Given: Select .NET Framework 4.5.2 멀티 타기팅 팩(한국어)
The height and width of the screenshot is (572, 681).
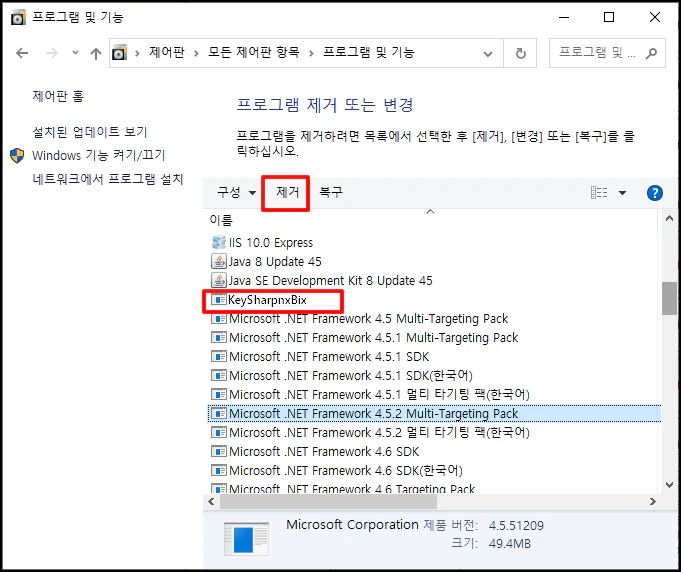Looking at the screenshot, I should 379,433.
